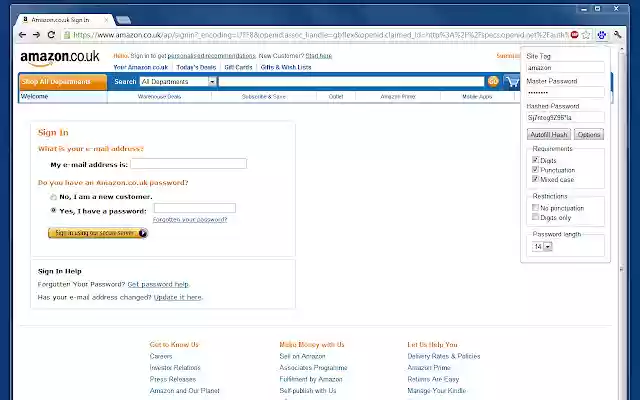The width and height of the screenshot is (640, 400).
Task: Click the padlock secure site icon
Action: point(67,35)
